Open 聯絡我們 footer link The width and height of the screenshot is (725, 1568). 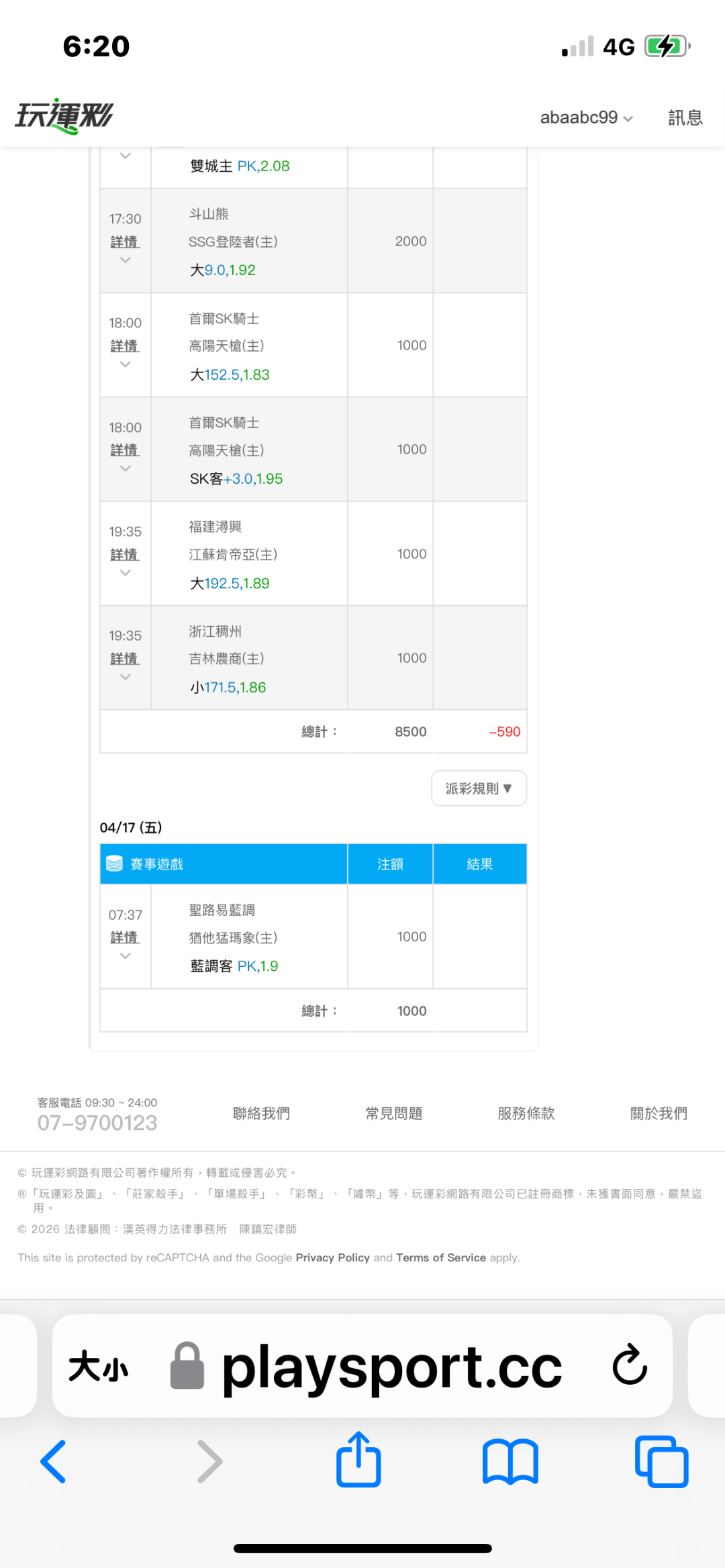[x=261, y=1114]
